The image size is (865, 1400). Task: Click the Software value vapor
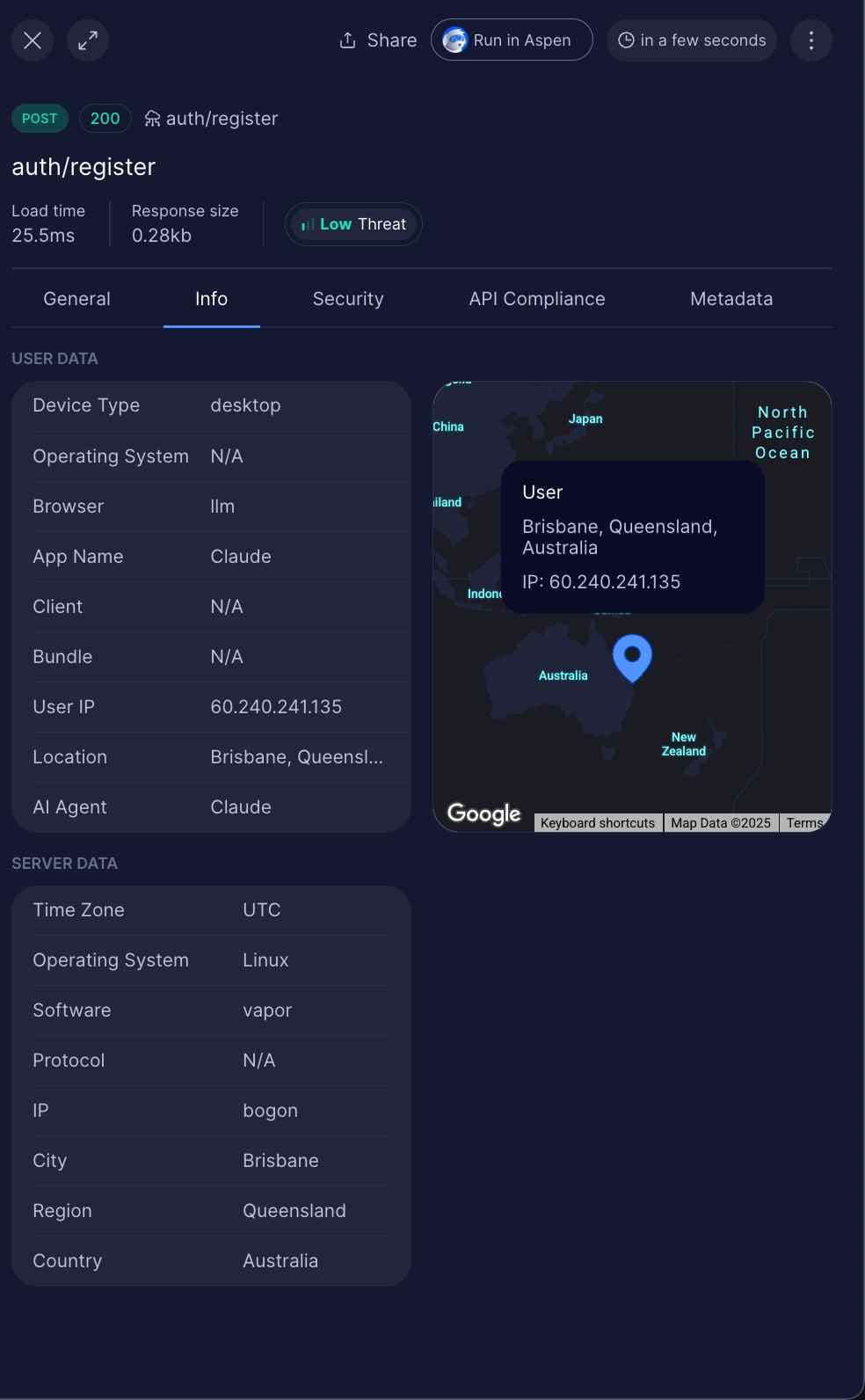(x=267, y=1010)
